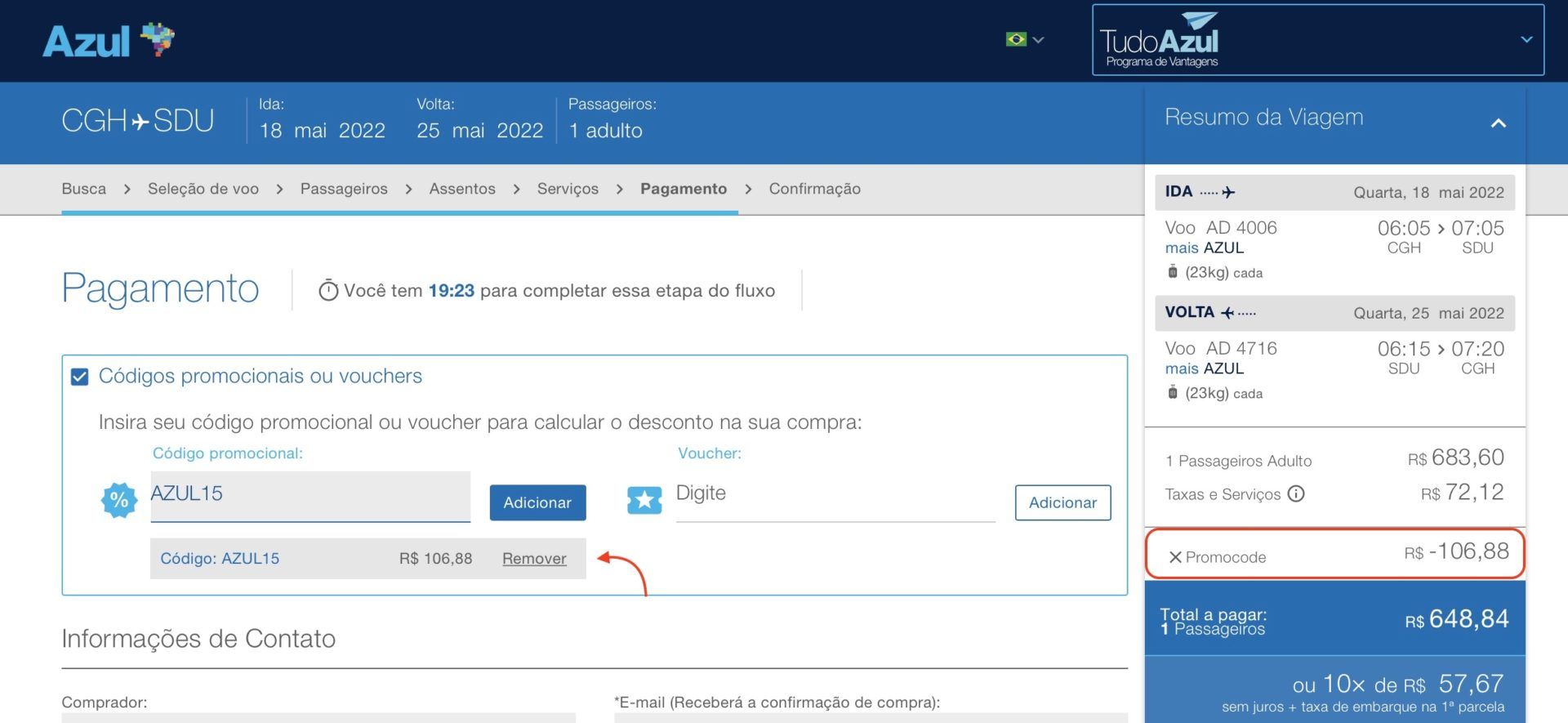Image resolution: width=1568 pixels, height=723 pixels.
Task: Click the total price R$ 648,84
Action: pyautogui.click(x=1457, y=619)
